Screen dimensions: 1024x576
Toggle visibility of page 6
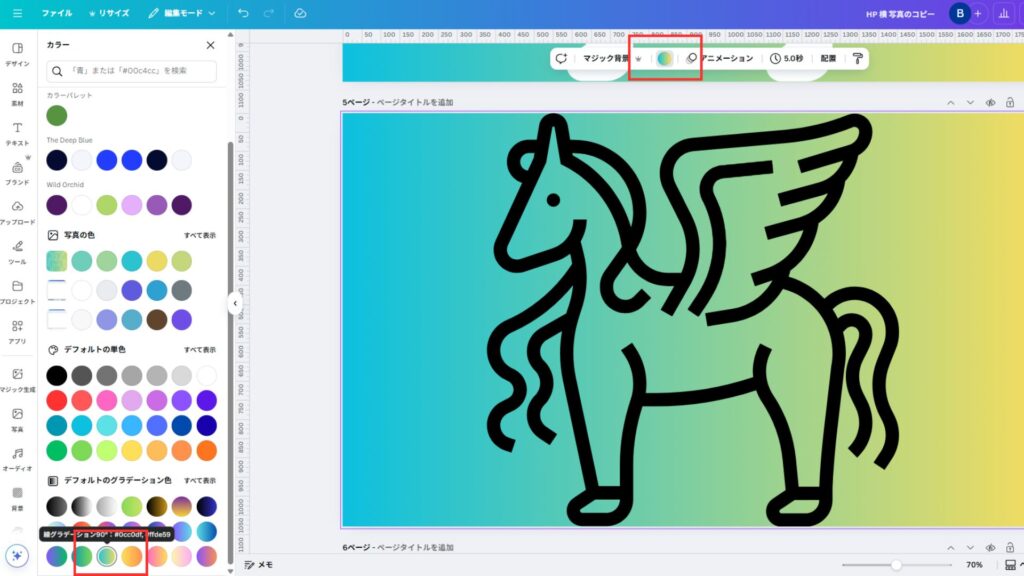point(990,547)
